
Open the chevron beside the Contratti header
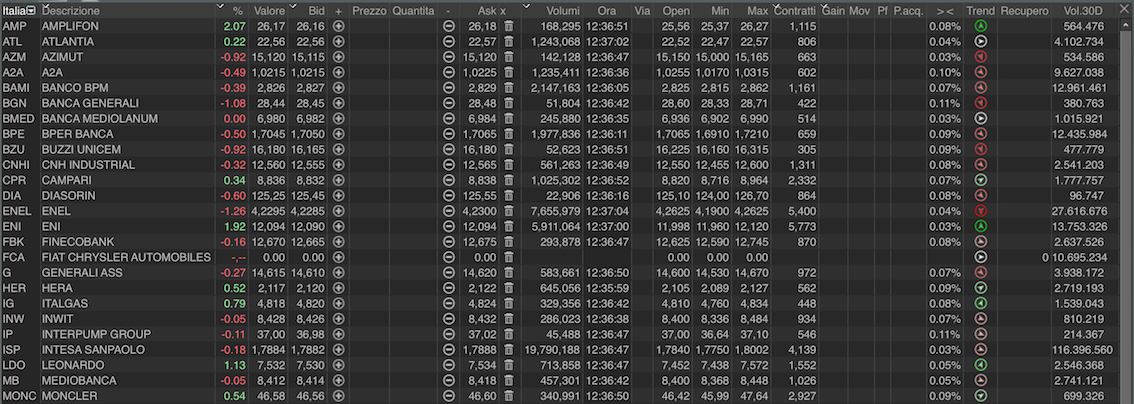click(x=777, y=6)
